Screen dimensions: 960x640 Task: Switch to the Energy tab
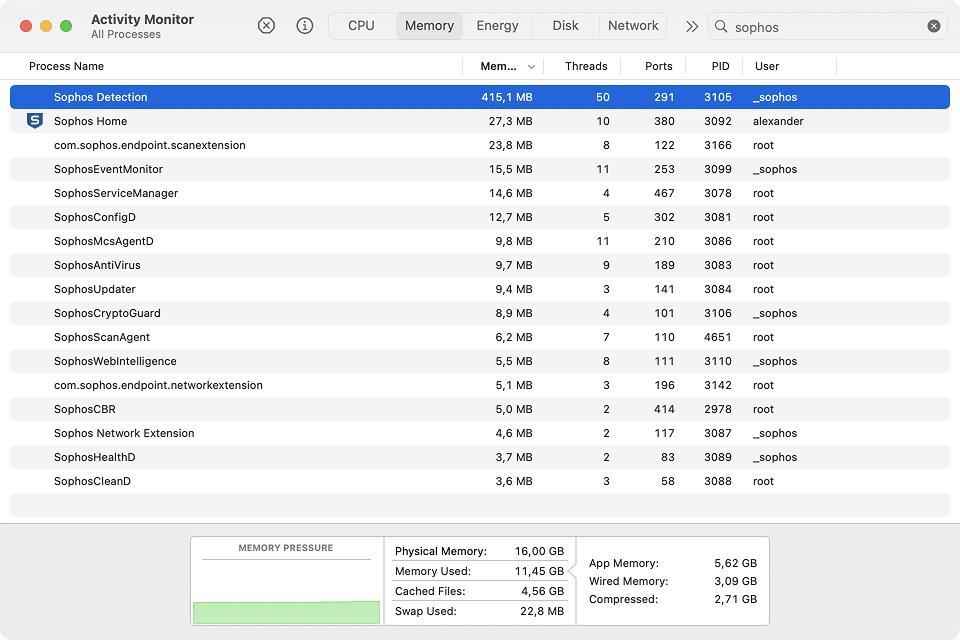tap(497, 26)
